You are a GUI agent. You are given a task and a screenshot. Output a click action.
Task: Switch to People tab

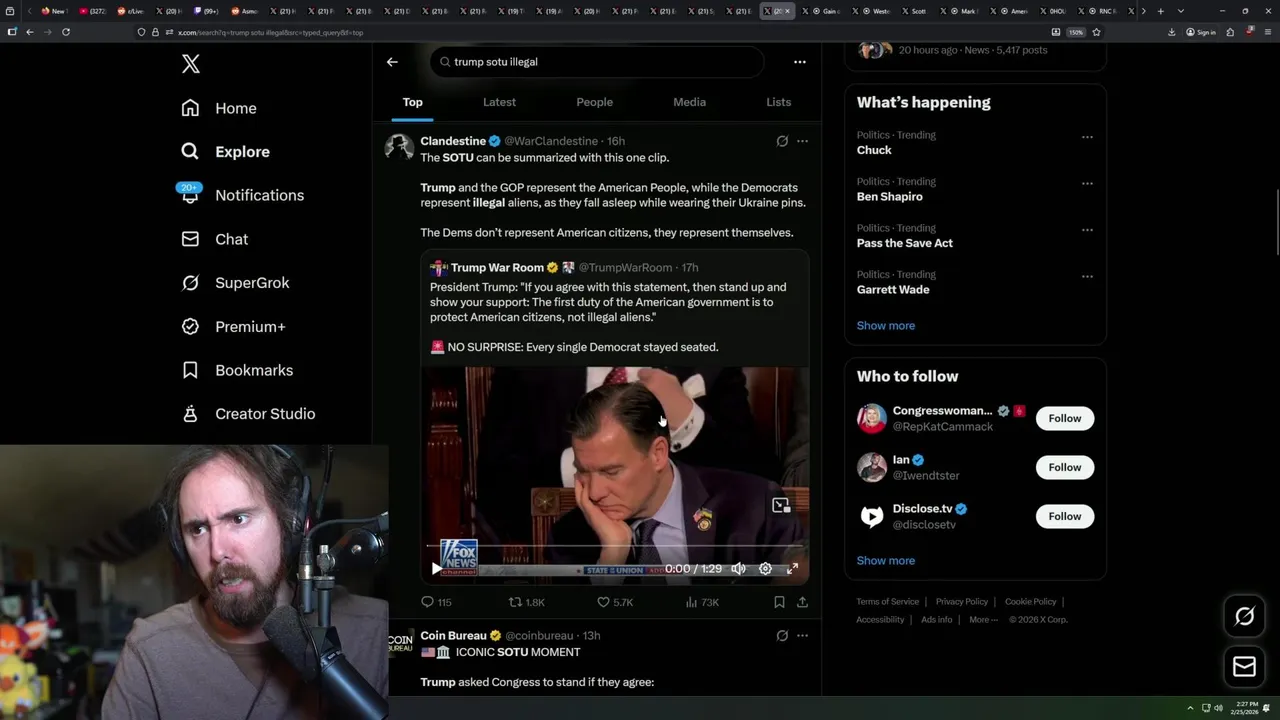pos(594,102)
